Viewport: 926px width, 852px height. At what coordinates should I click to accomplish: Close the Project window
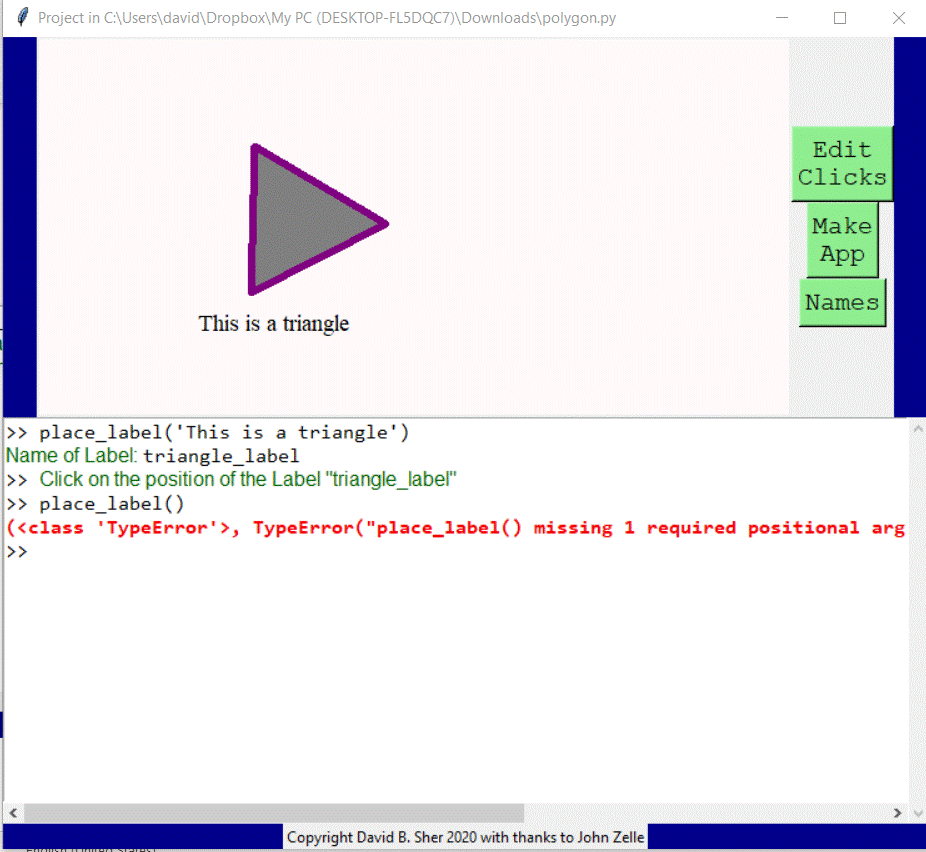click(898, 18)
